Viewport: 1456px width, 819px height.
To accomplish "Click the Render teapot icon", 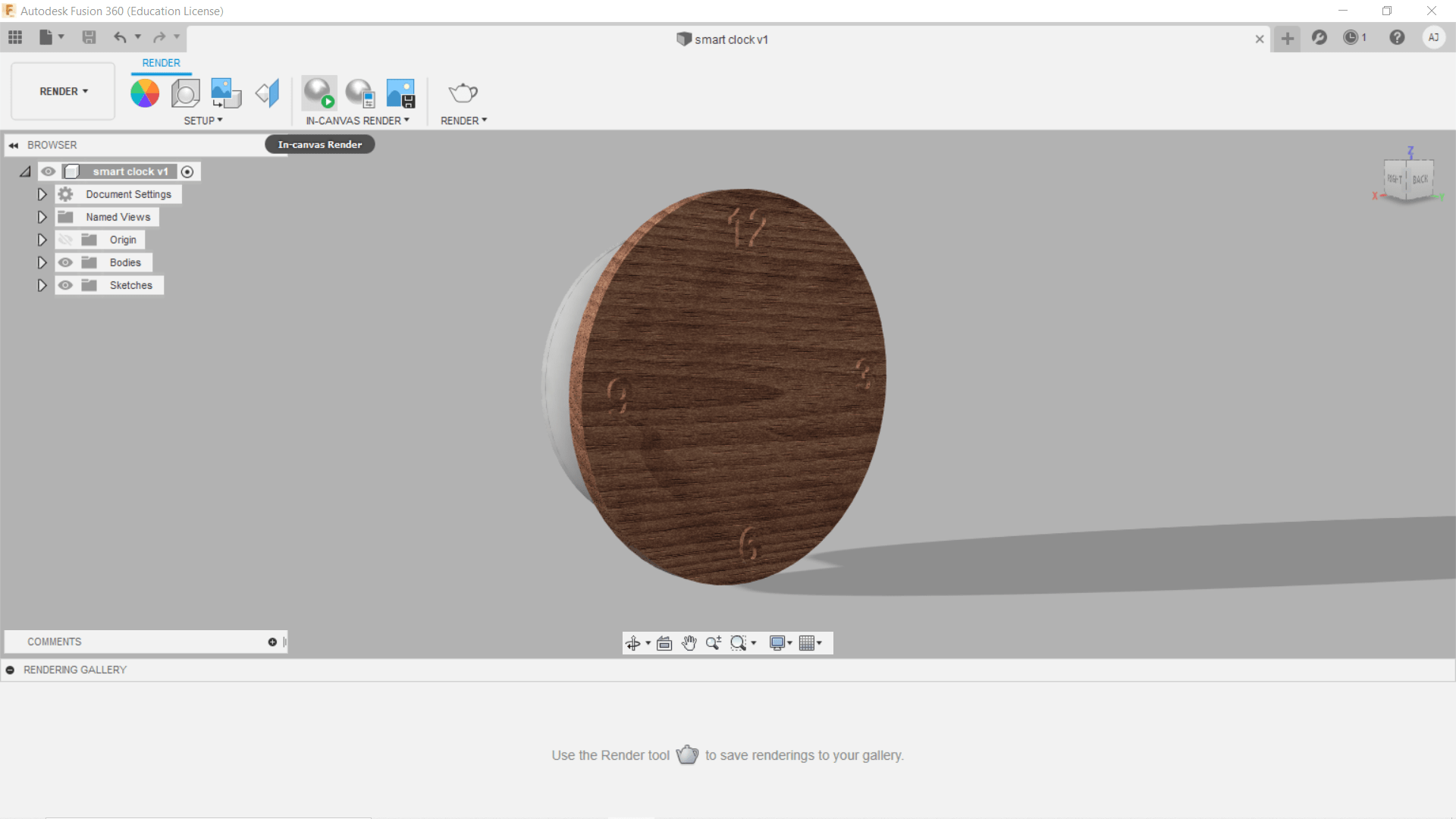I will (x=463, y=93).
